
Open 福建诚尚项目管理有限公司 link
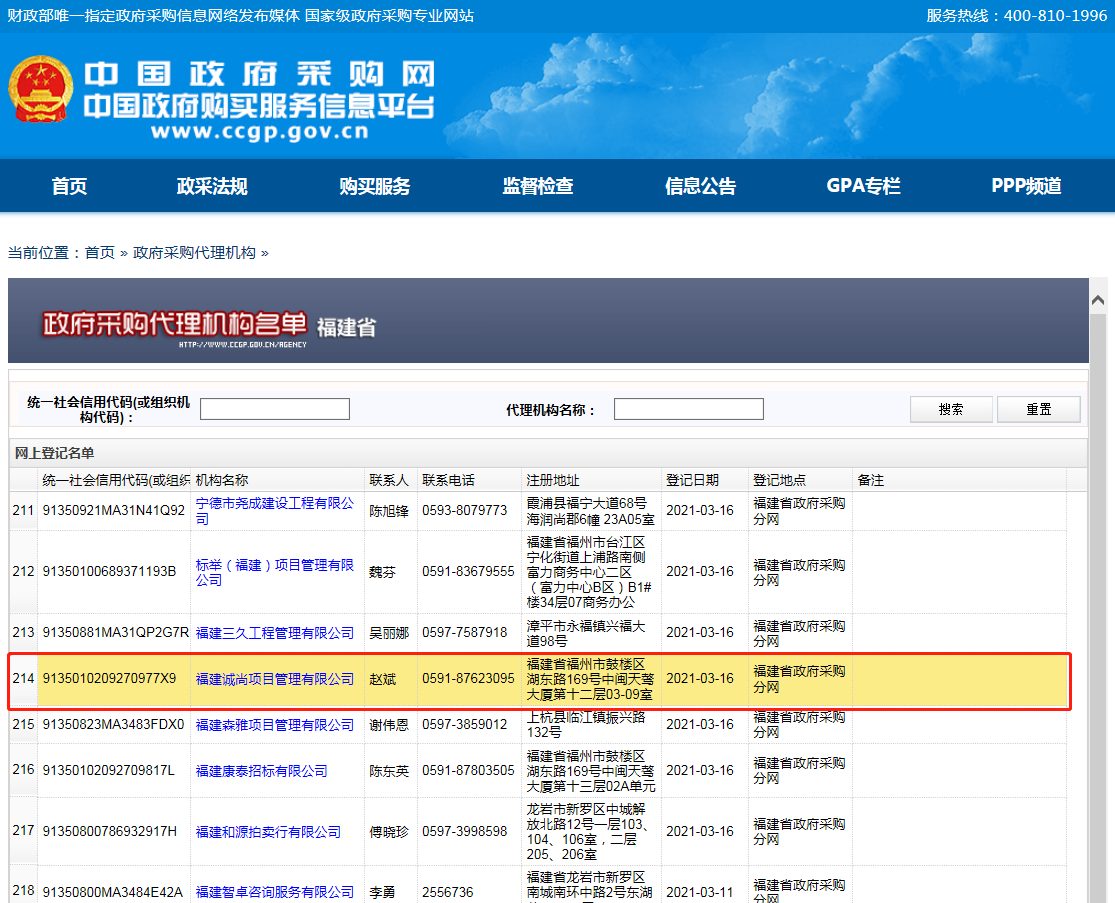274,679
